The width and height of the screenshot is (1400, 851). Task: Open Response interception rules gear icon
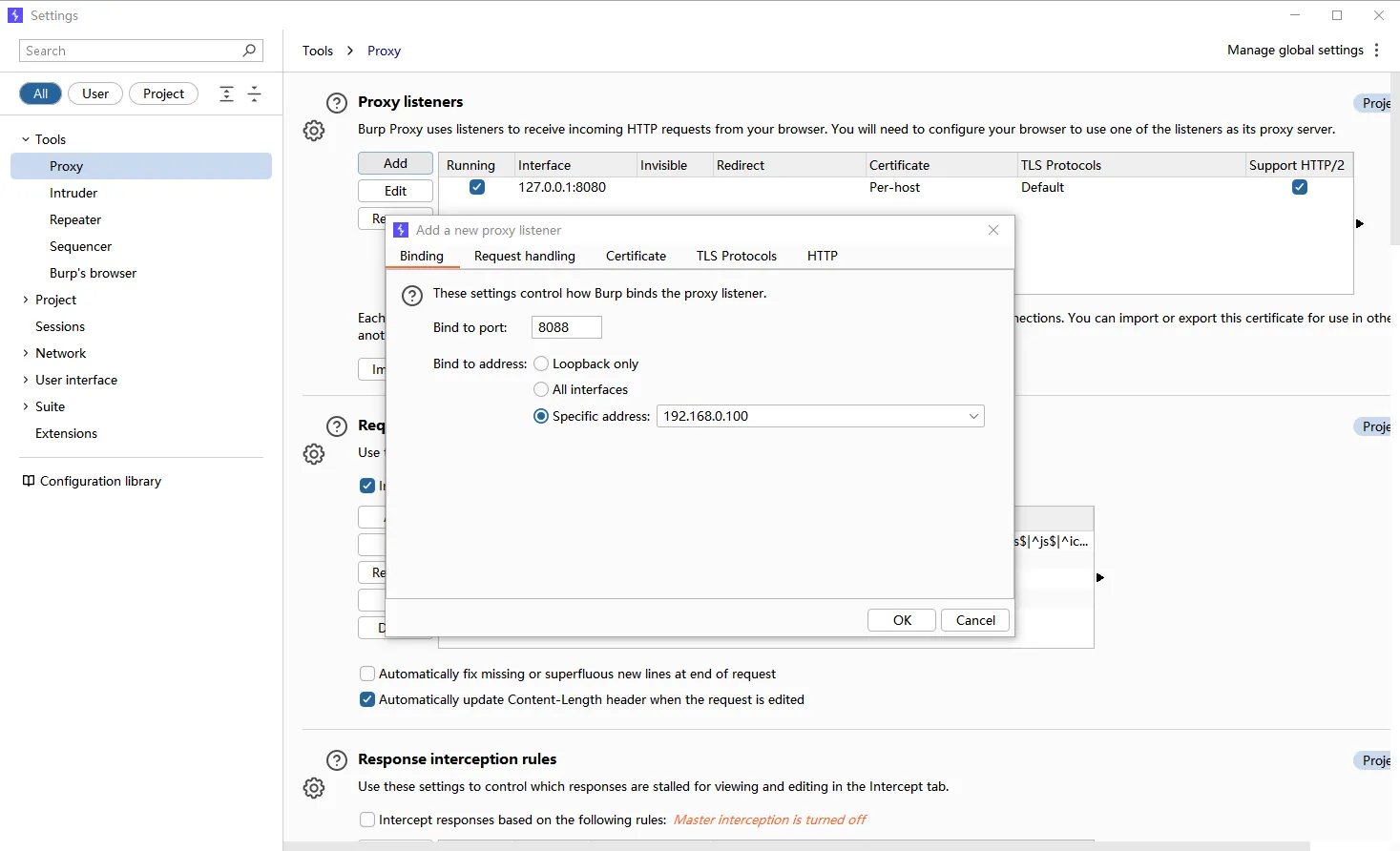[x=314, y=788]
